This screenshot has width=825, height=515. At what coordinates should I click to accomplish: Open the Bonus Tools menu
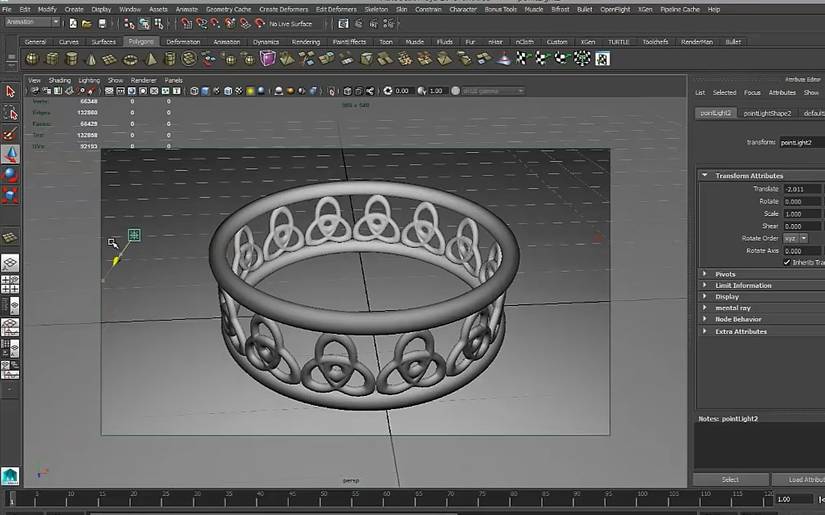[500, 9]
